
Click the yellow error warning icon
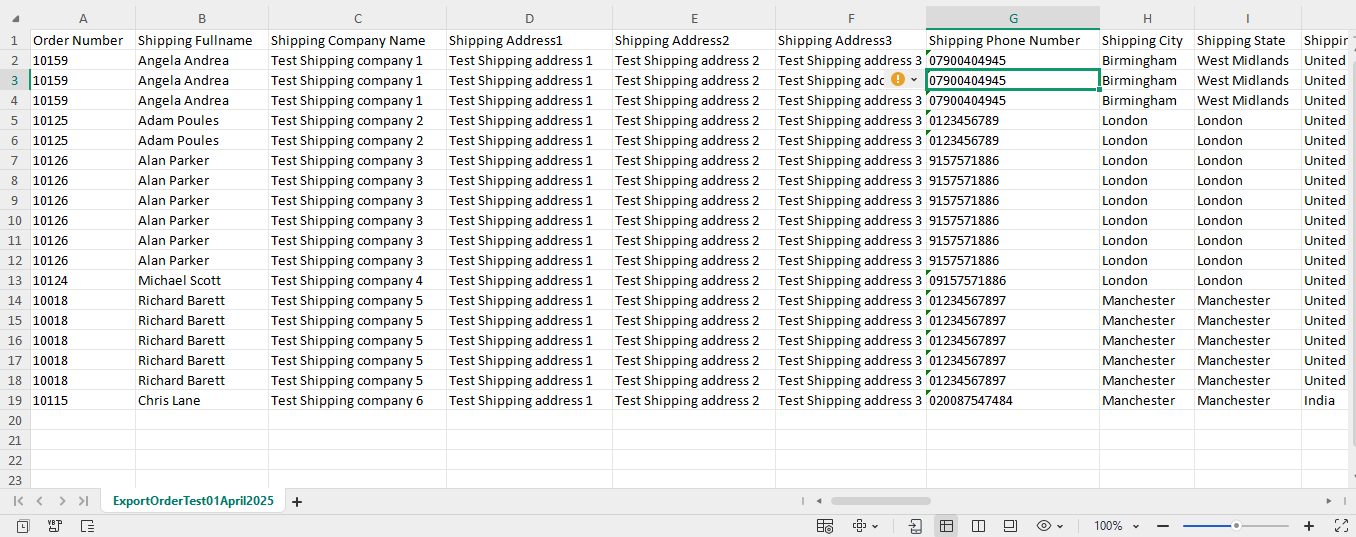[x=897, y=79]
